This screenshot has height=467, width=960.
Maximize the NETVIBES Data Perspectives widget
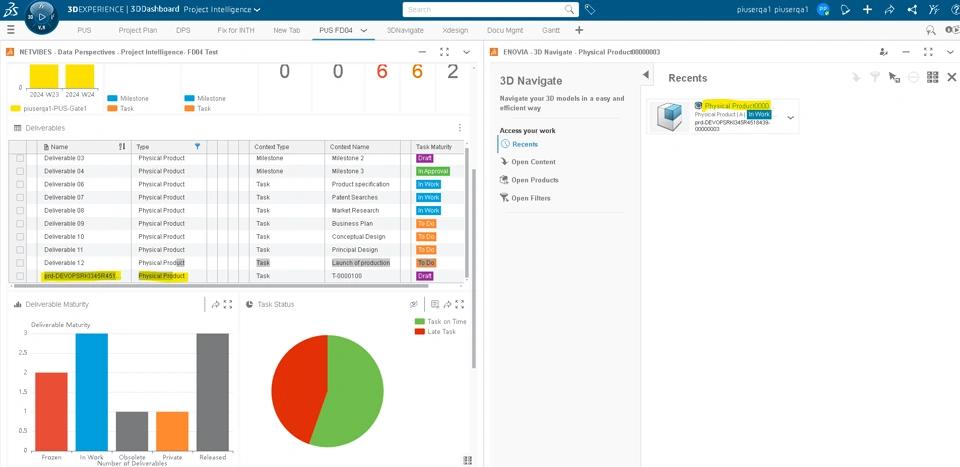click(444, 52)
